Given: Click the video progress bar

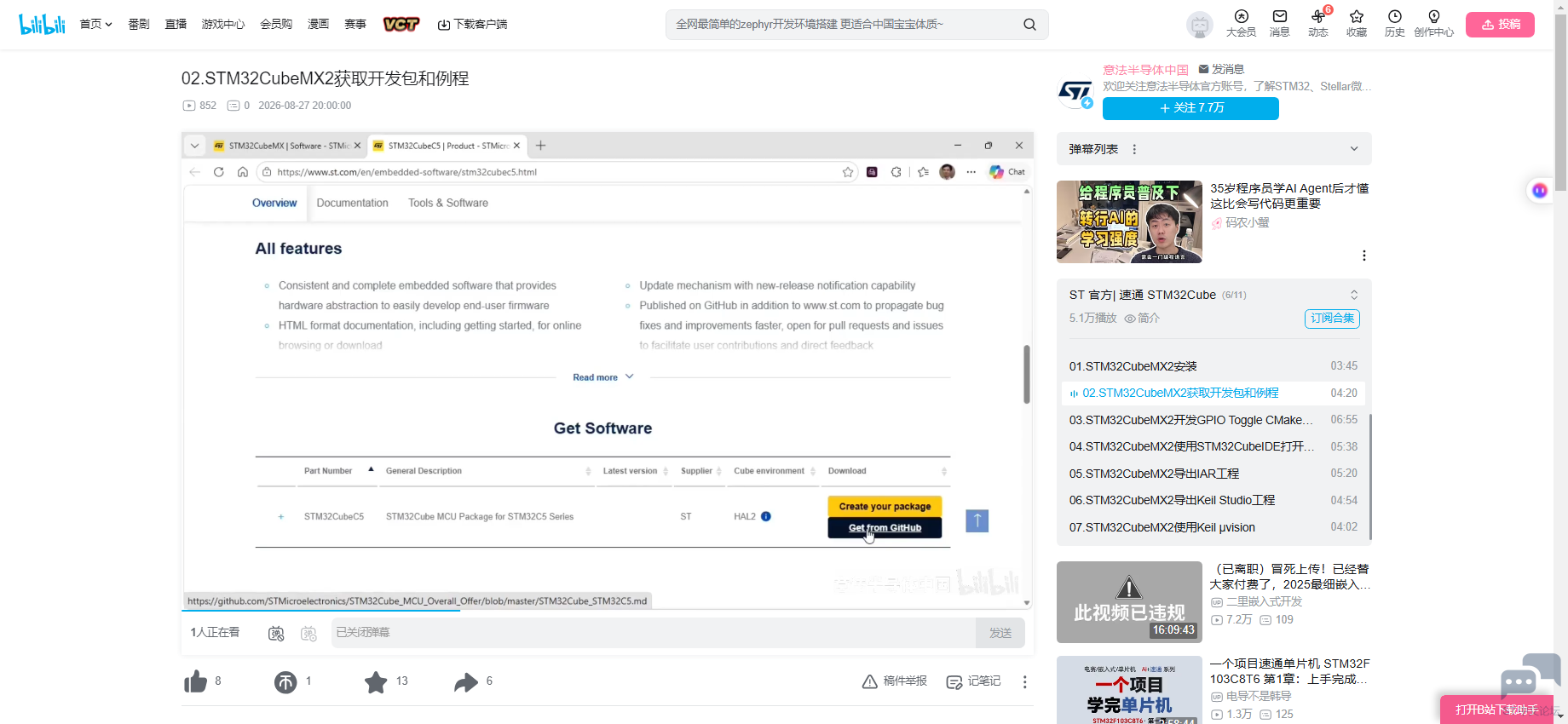Looking at the screenshot, I should pos(608,611).
